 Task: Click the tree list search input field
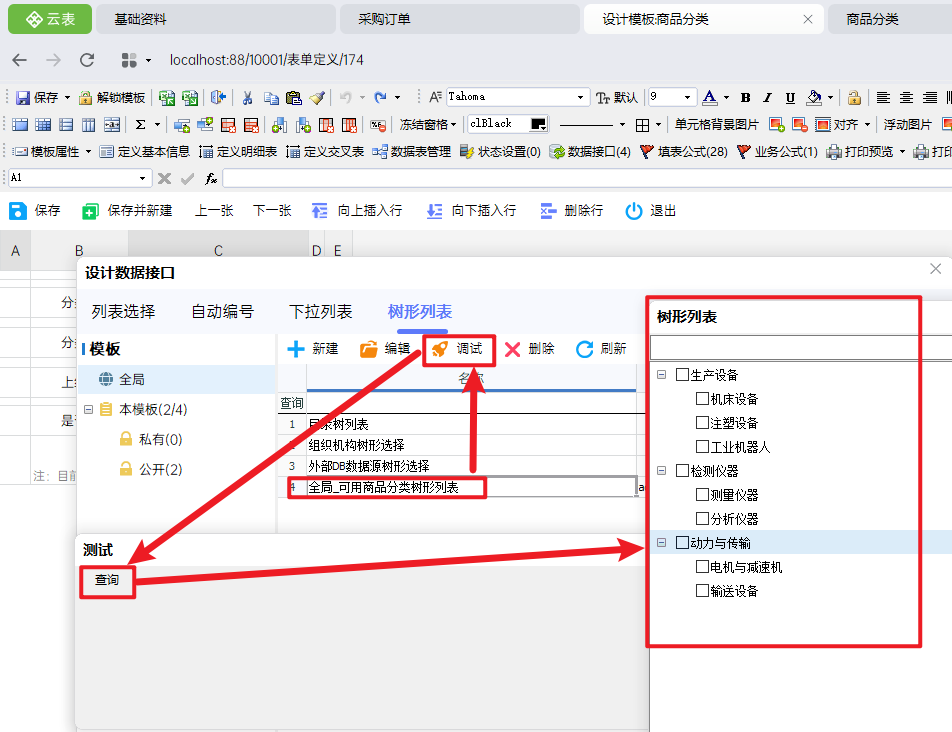pyautogui.click(x=801, y=348)
